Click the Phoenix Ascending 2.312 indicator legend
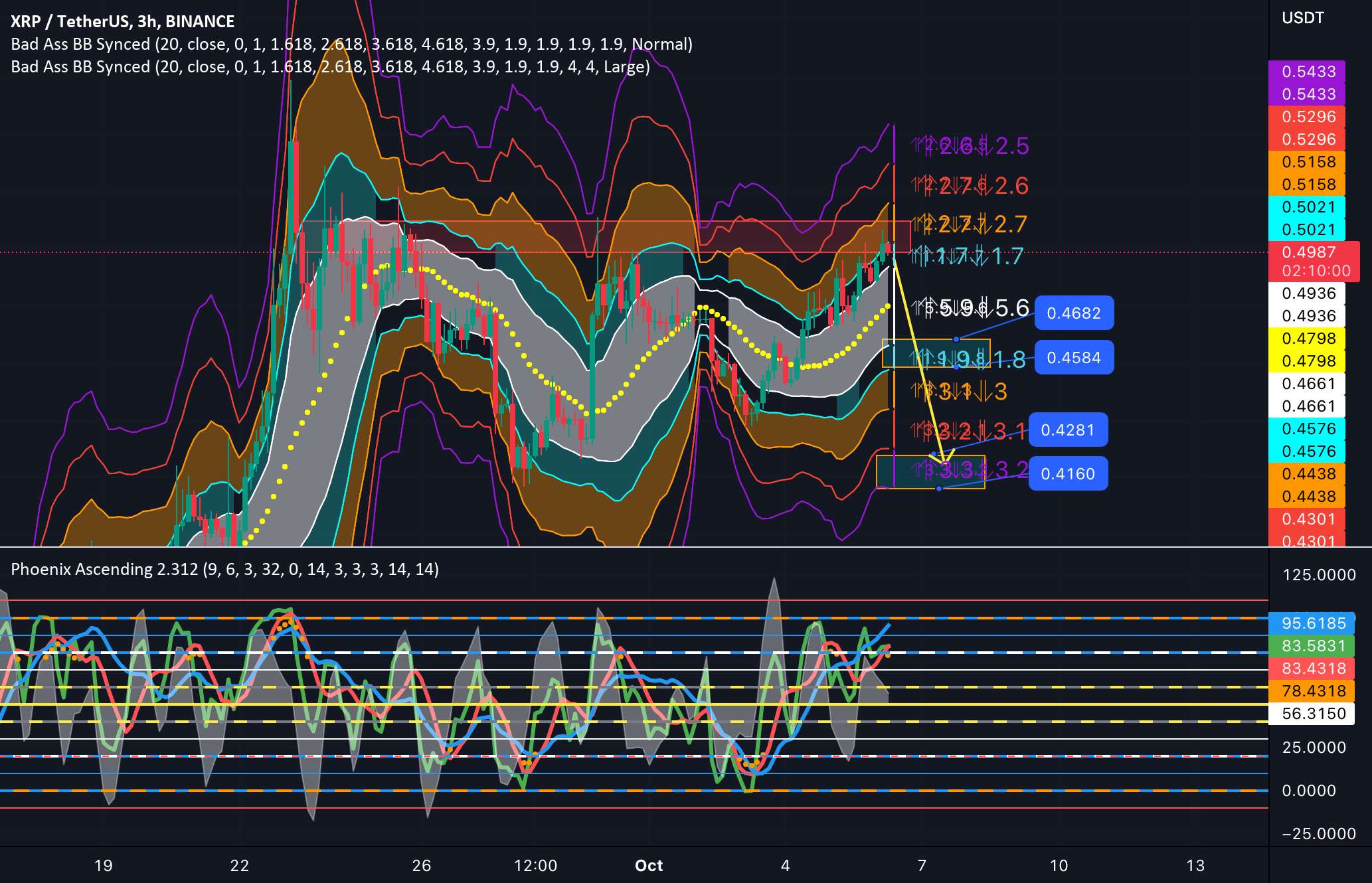 coord(224,569)
